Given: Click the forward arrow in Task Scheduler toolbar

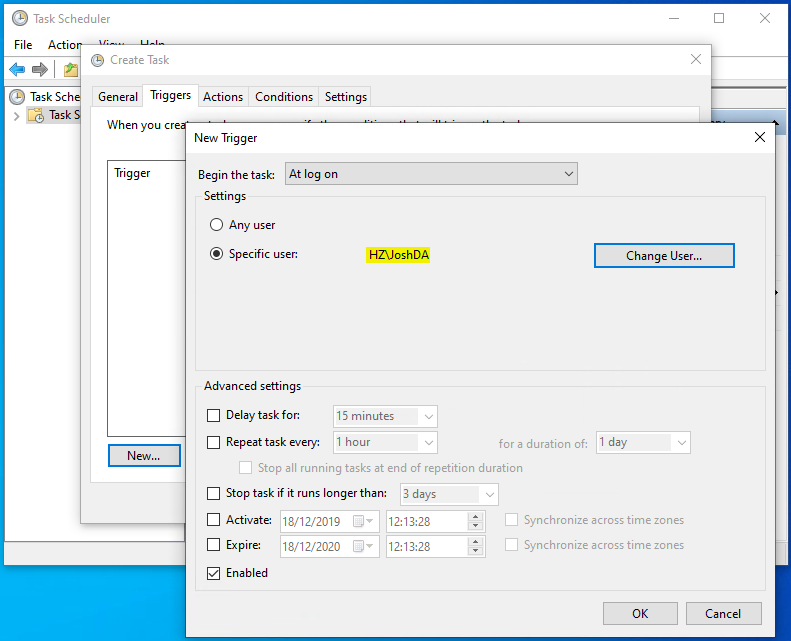Looking at the screenshot, I should [40, 69].
